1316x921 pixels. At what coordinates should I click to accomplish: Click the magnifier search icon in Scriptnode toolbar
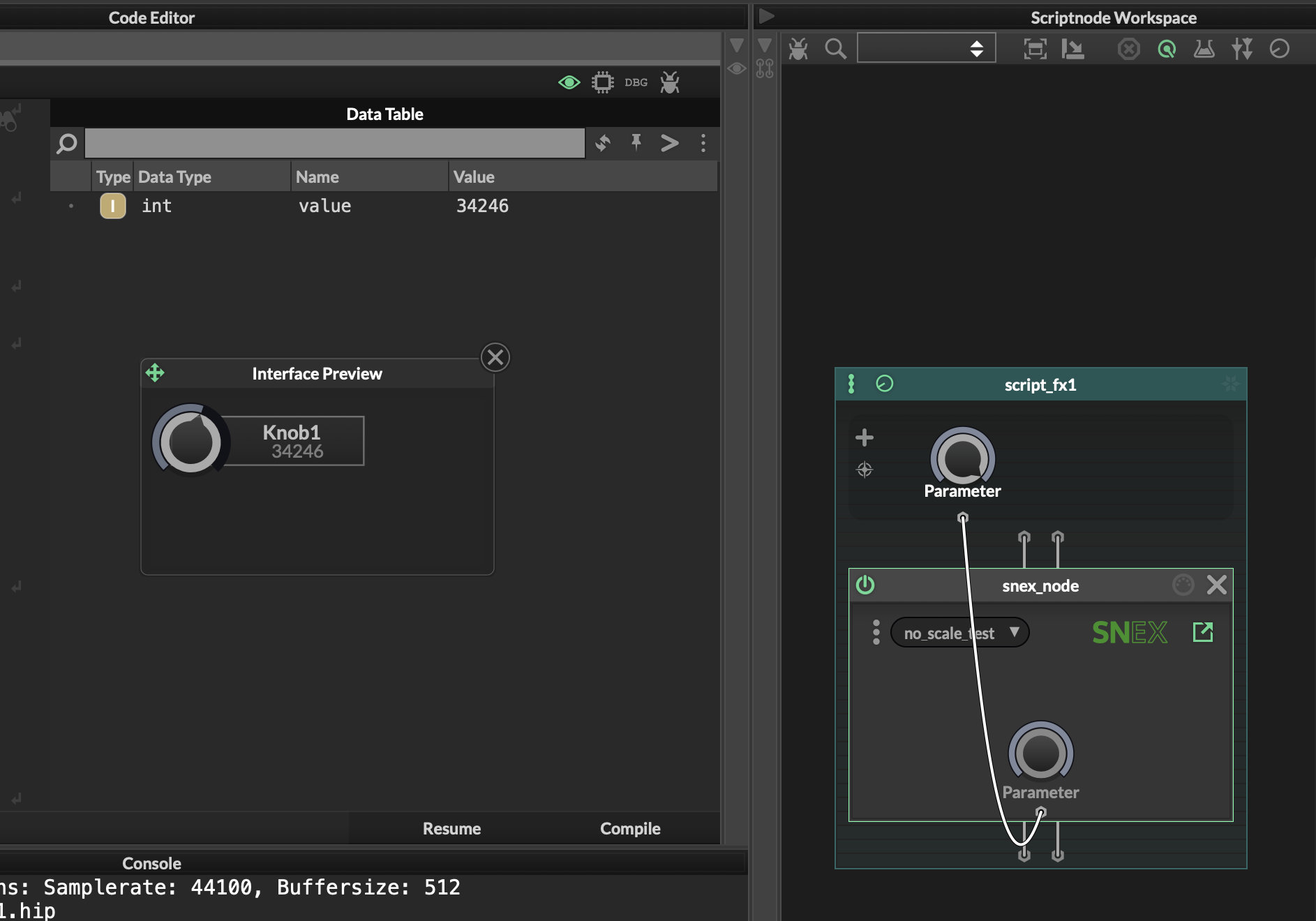click(835, 49)
